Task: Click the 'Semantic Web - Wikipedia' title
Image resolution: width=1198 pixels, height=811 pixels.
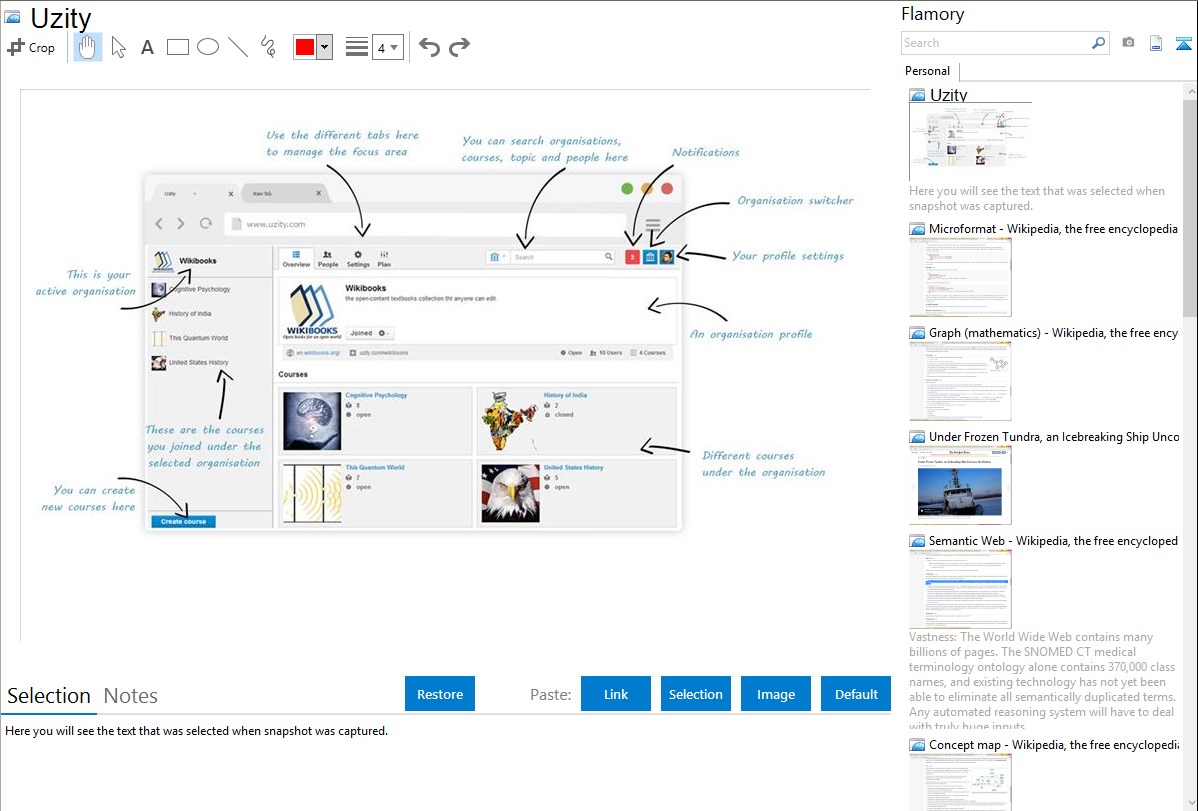Action: [x=1053, y=540]
